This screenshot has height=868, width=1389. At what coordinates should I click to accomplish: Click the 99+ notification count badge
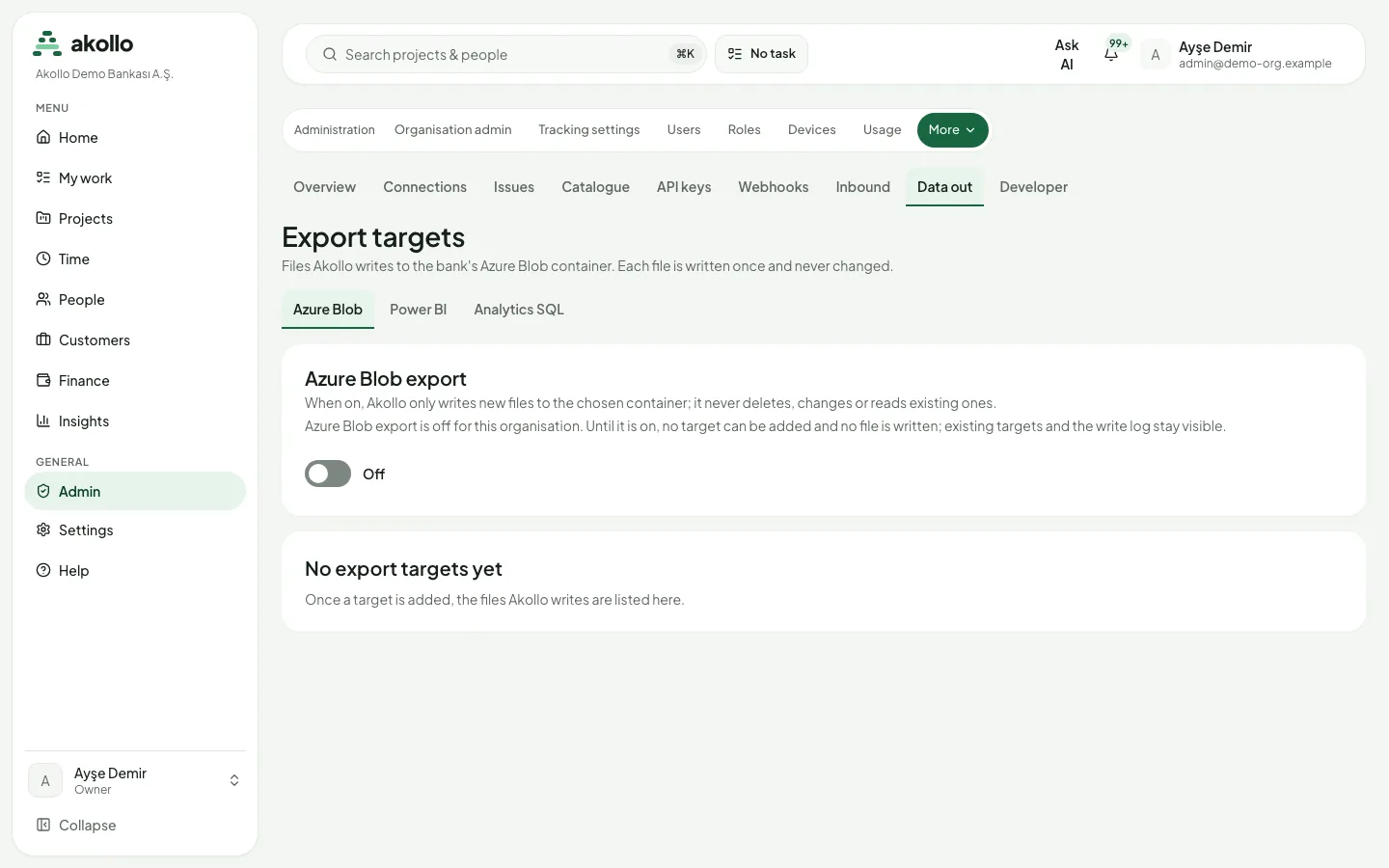click(x=1119, y=43)
